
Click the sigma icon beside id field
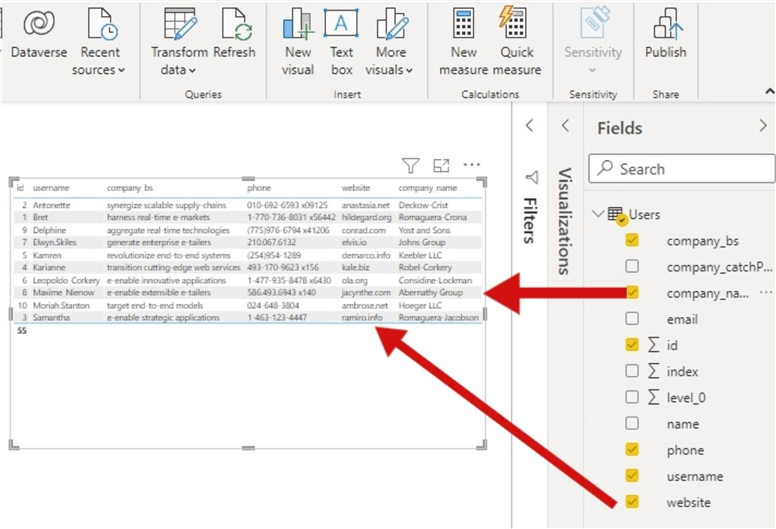coord(654,344)
